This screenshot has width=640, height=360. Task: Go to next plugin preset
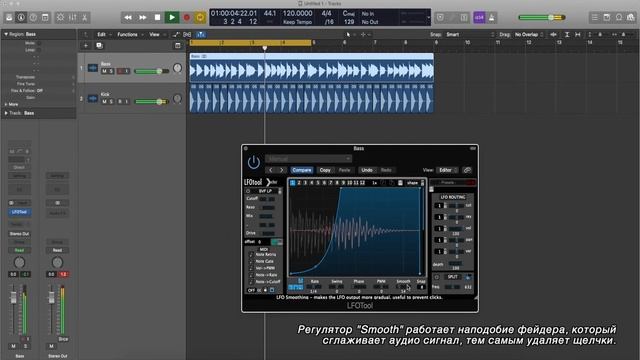coord(282,170)
